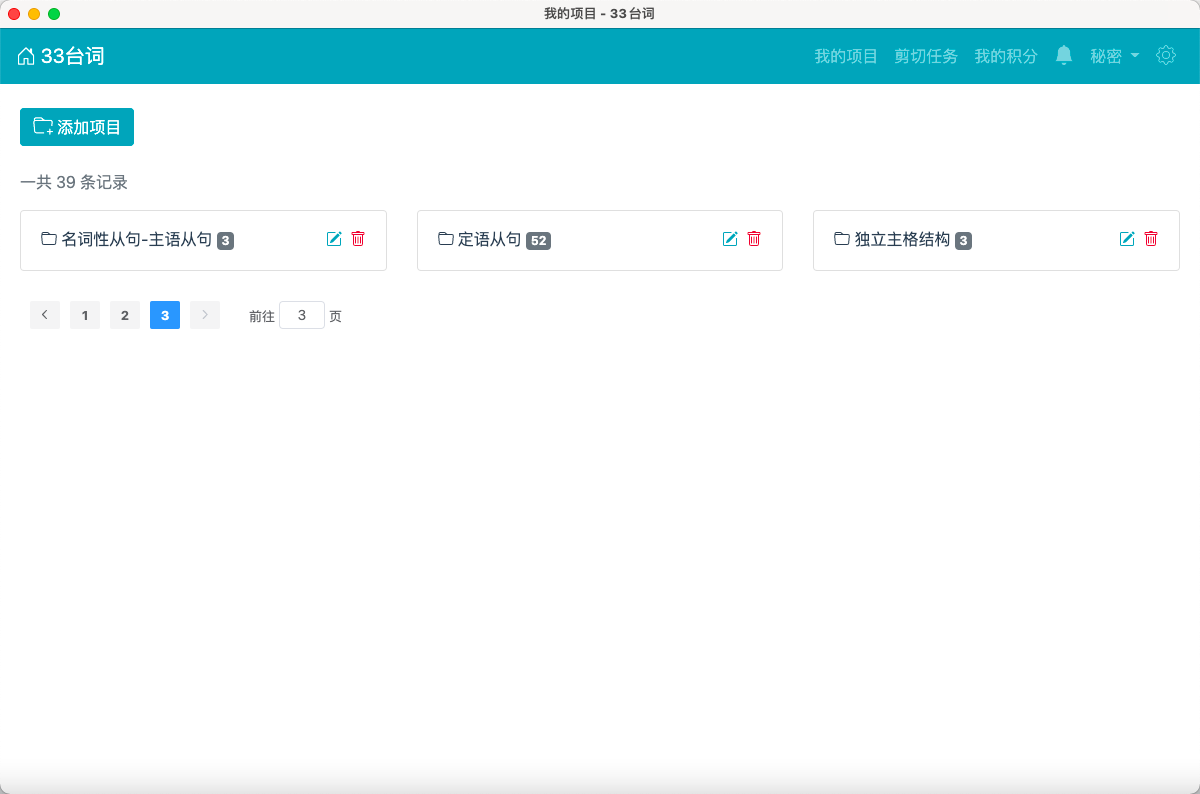
Task: Open the 我的项目 nav link
Action: pyautogui.click(x=846, y=56)
